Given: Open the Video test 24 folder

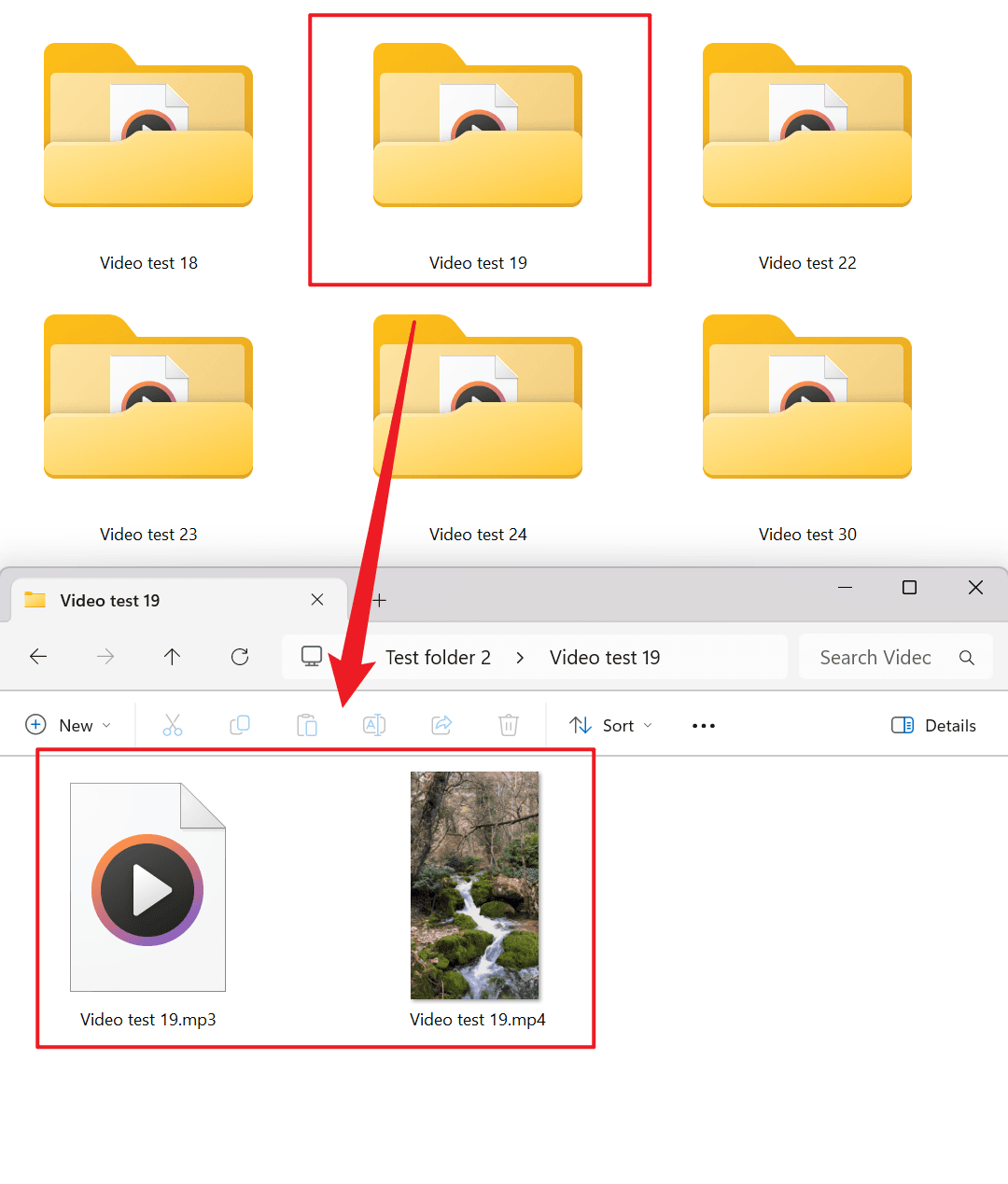Looking at the screenshot, I should click(478, 397).
